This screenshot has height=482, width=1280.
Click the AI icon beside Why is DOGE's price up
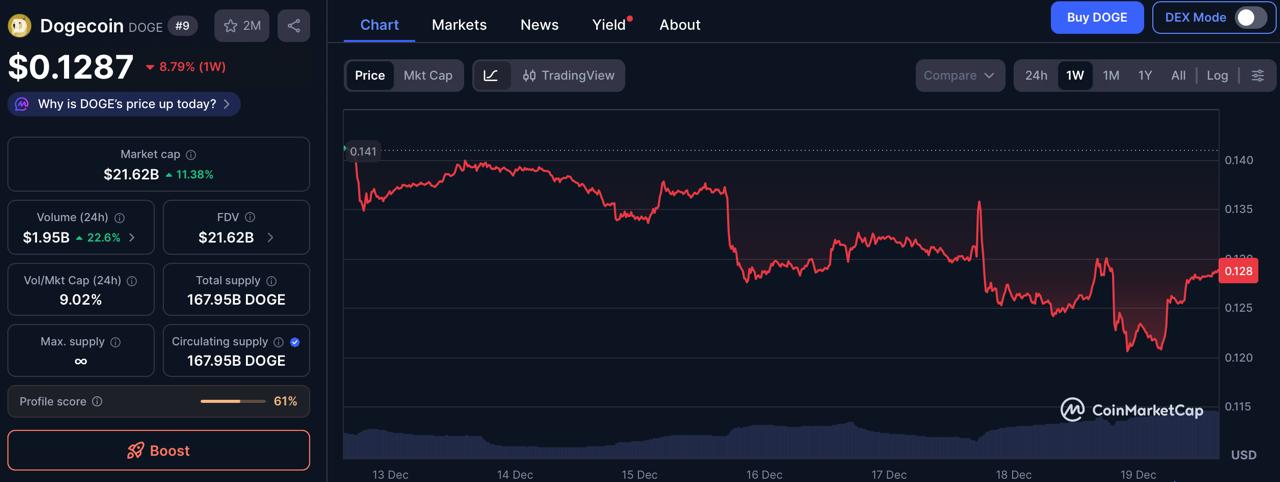[22, 104]
